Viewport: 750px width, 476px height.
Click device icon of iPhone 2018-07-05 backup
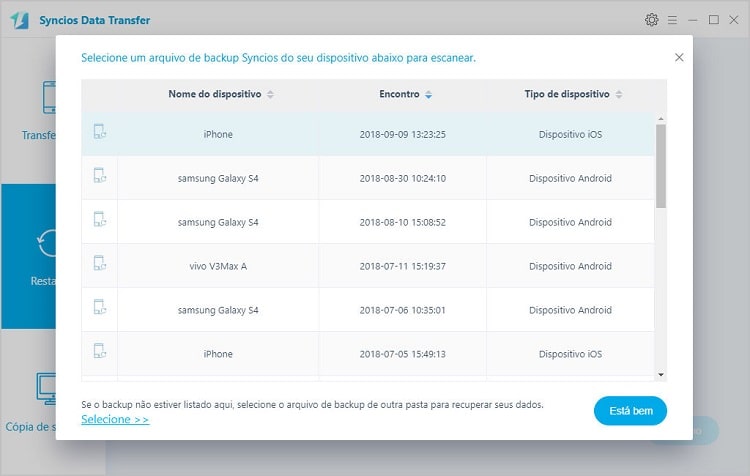tap(99, 351)
